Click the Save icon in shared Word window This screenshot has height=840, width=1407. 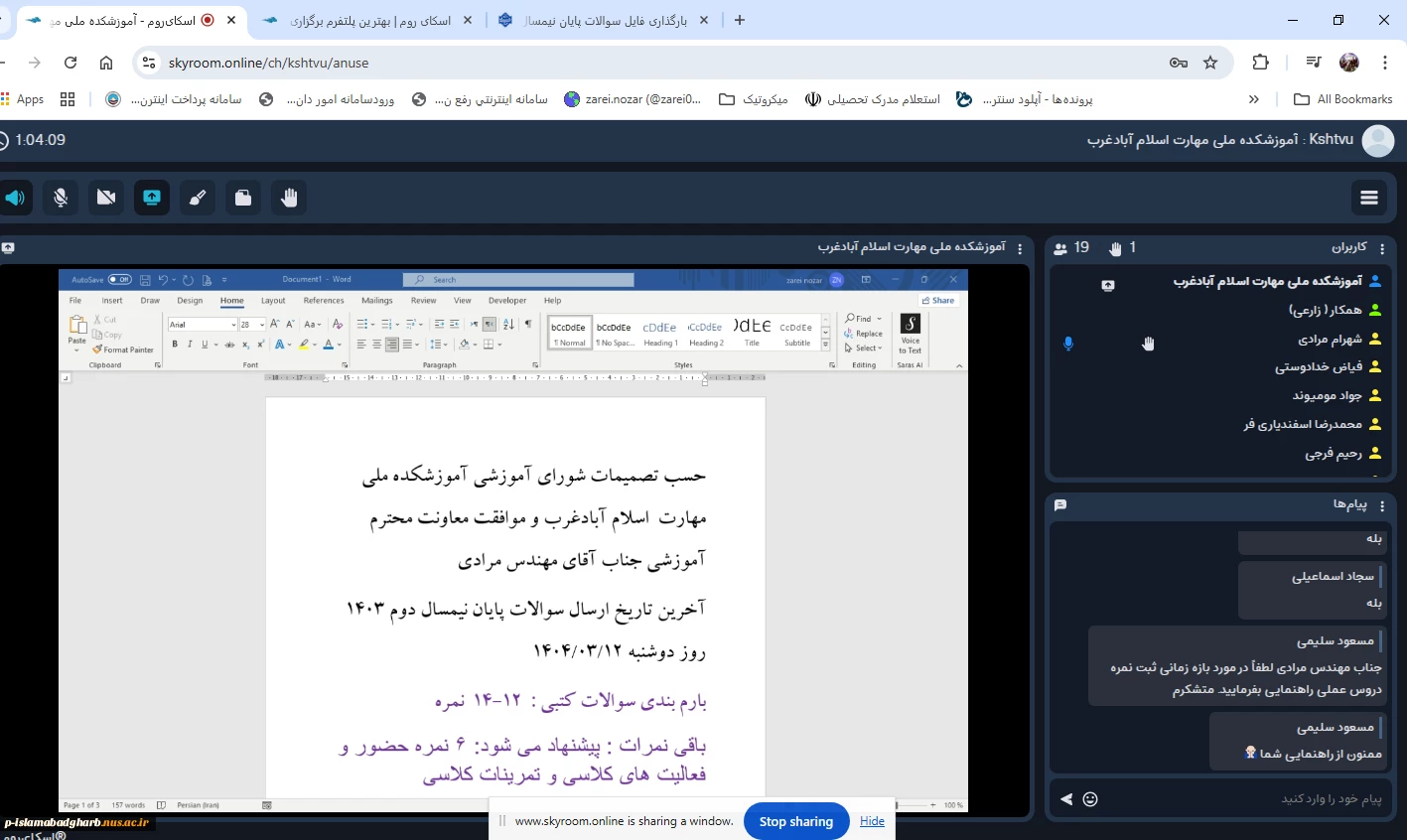(145, 280)
